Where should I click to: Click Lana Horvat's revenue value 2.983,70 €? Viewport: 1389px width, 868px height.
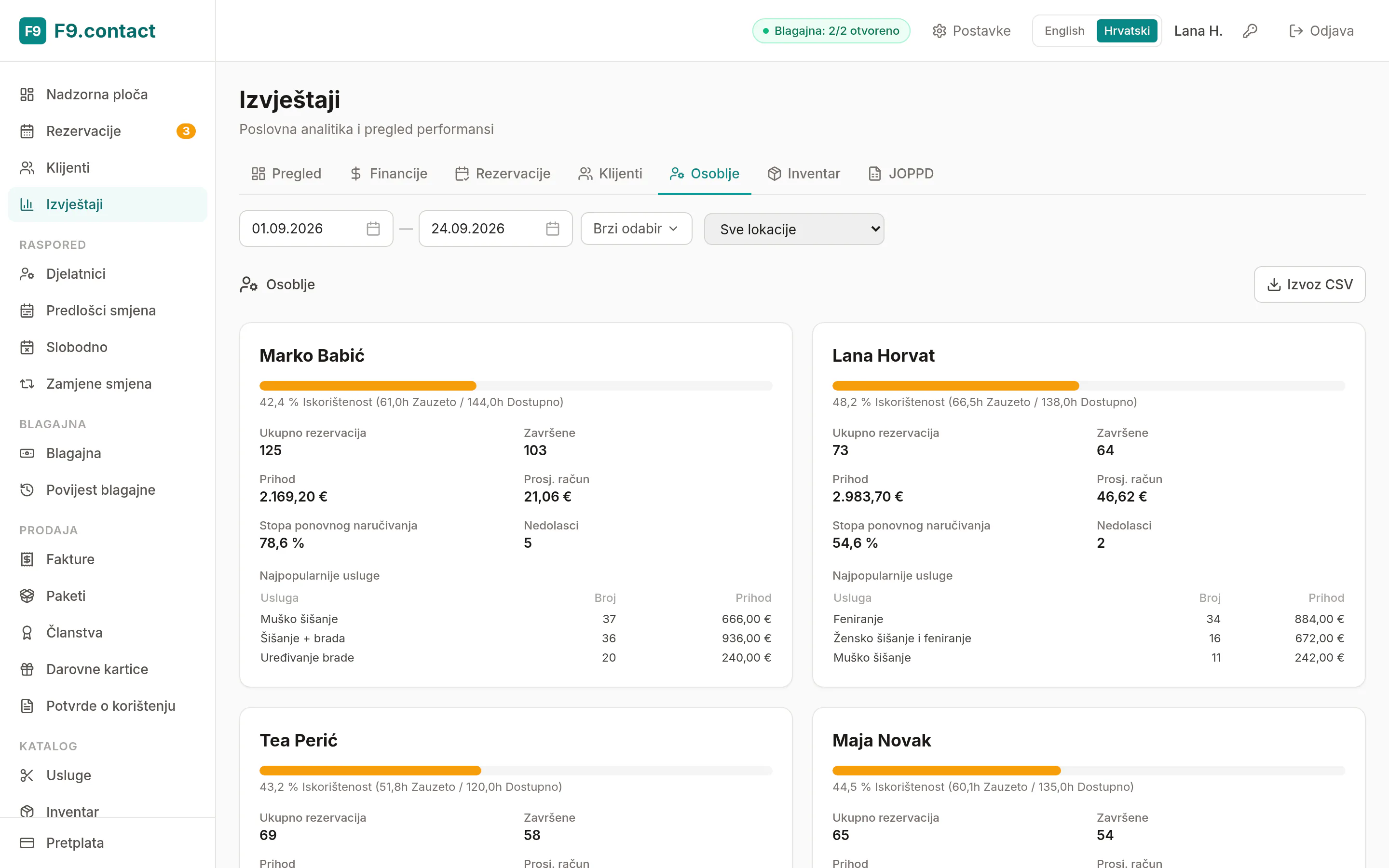(x=867, y=497)
